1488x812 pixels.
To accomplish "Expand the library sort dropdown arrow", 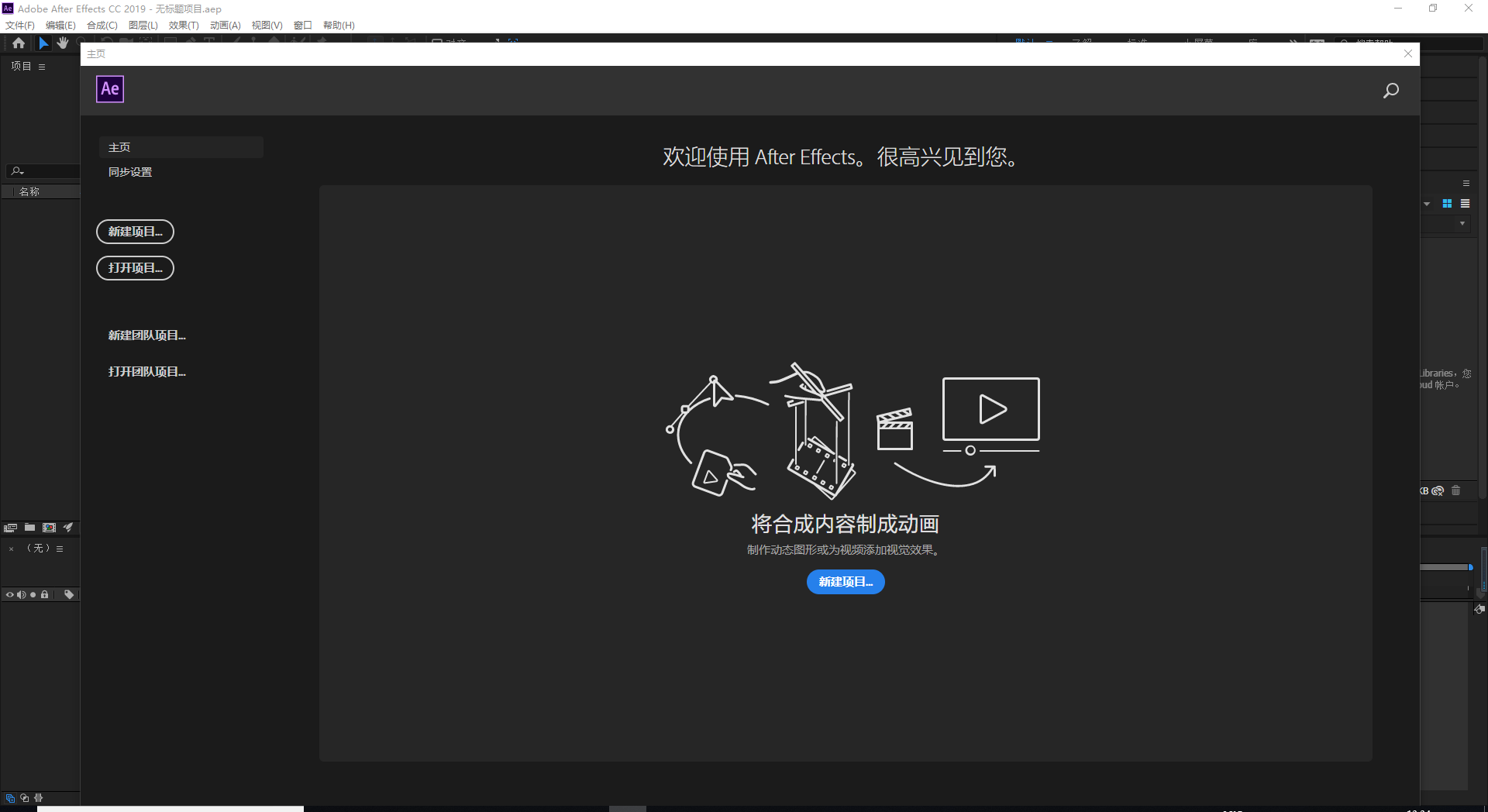I will point(1462,224).
